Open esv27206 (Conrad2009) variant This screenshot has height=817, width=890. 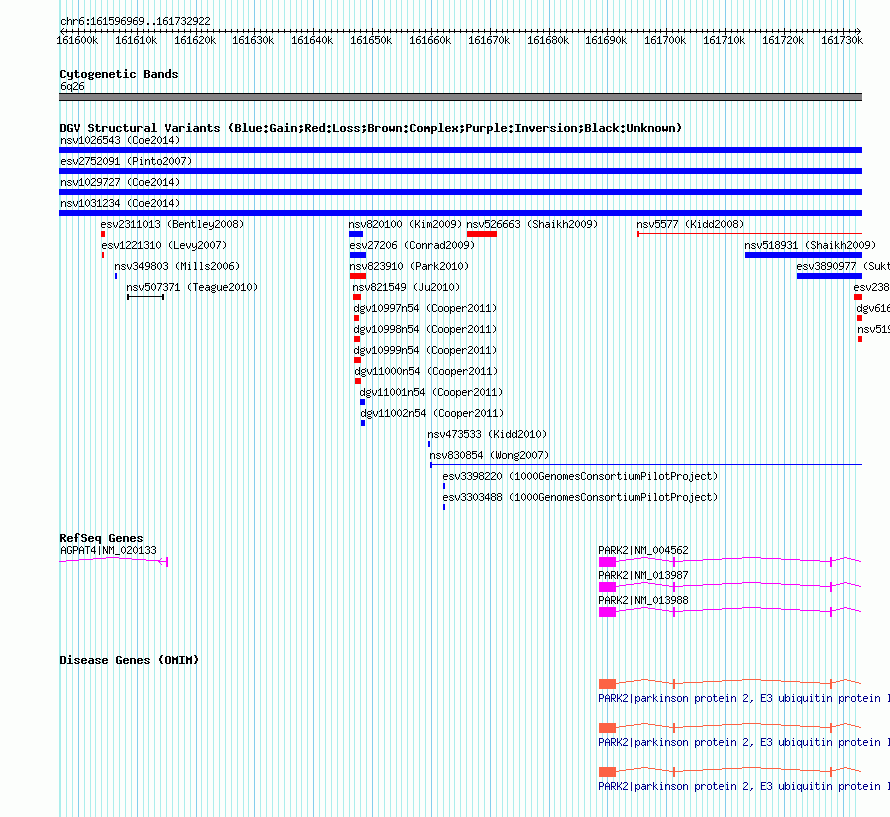pos(412,245)
